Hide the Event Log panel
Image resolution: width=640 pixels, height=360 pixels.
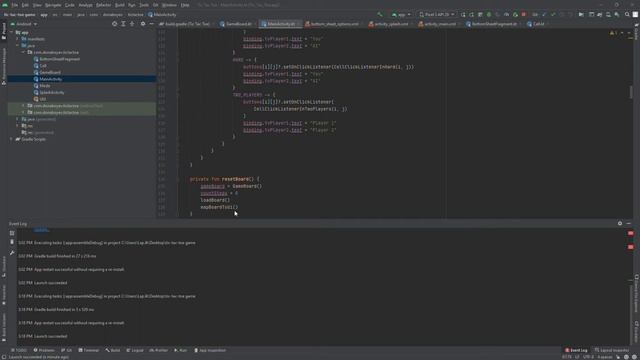[x=629, y=223]
